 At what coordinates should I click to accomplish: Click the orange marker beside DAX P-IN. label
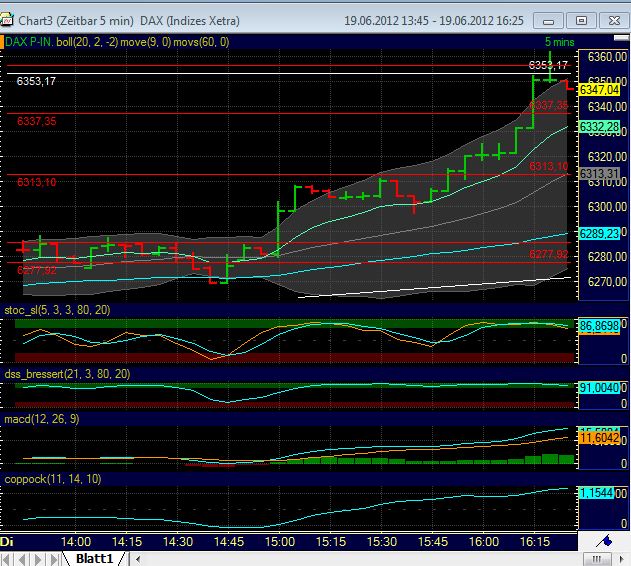2,42
